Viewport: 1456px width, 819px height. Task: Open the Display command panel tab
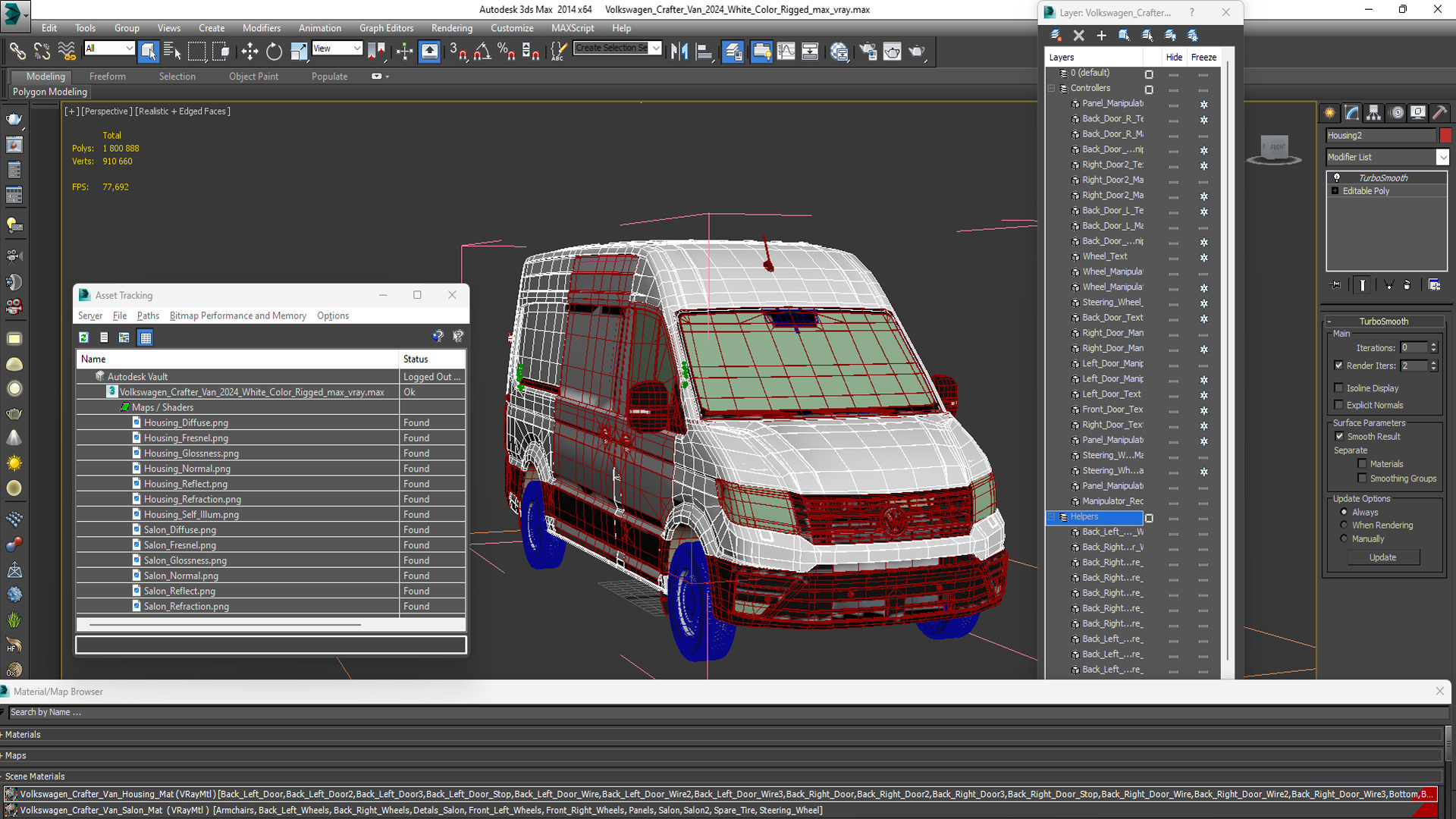point(1418,113)
